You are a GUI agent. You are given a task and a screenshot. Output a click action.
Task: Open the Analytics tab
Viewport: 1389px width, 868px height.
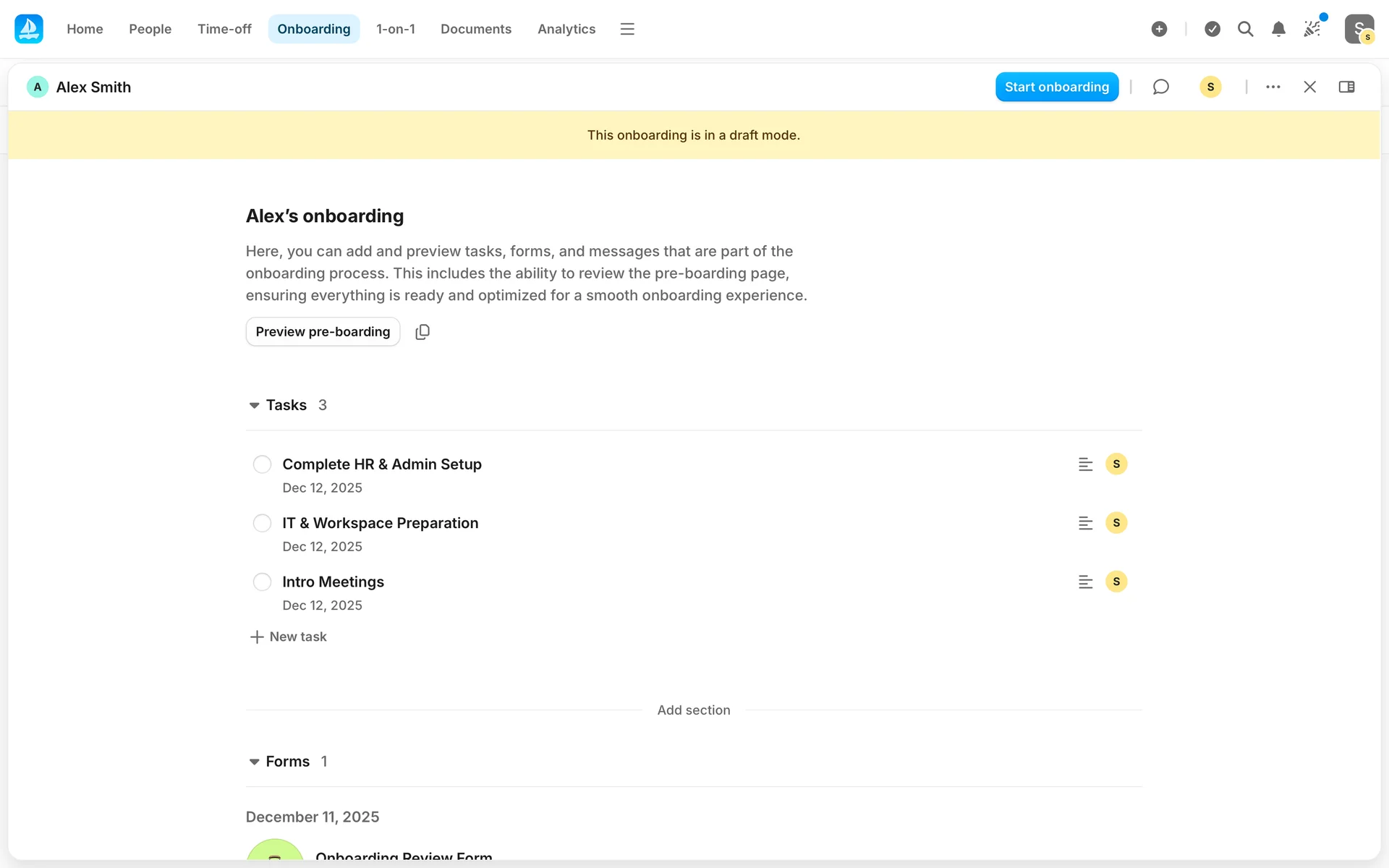click(566, 29)
